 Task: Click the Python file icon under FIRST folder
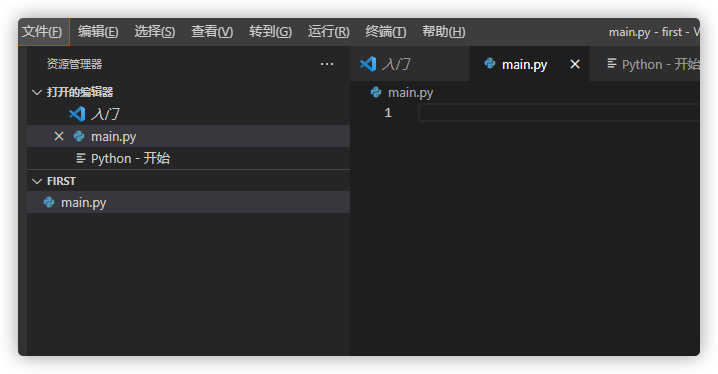(49, 202)
